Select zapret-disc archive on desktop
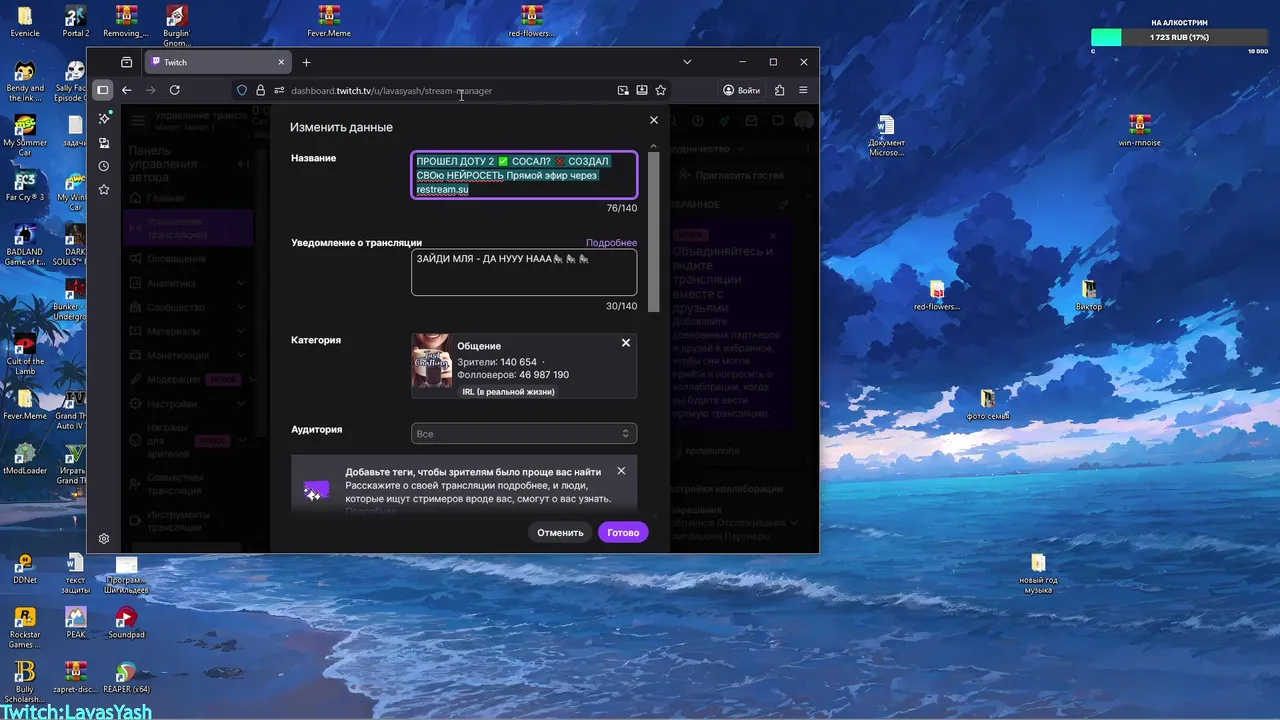The width and height of the screenshot is (1280, 720). (76, 677)
